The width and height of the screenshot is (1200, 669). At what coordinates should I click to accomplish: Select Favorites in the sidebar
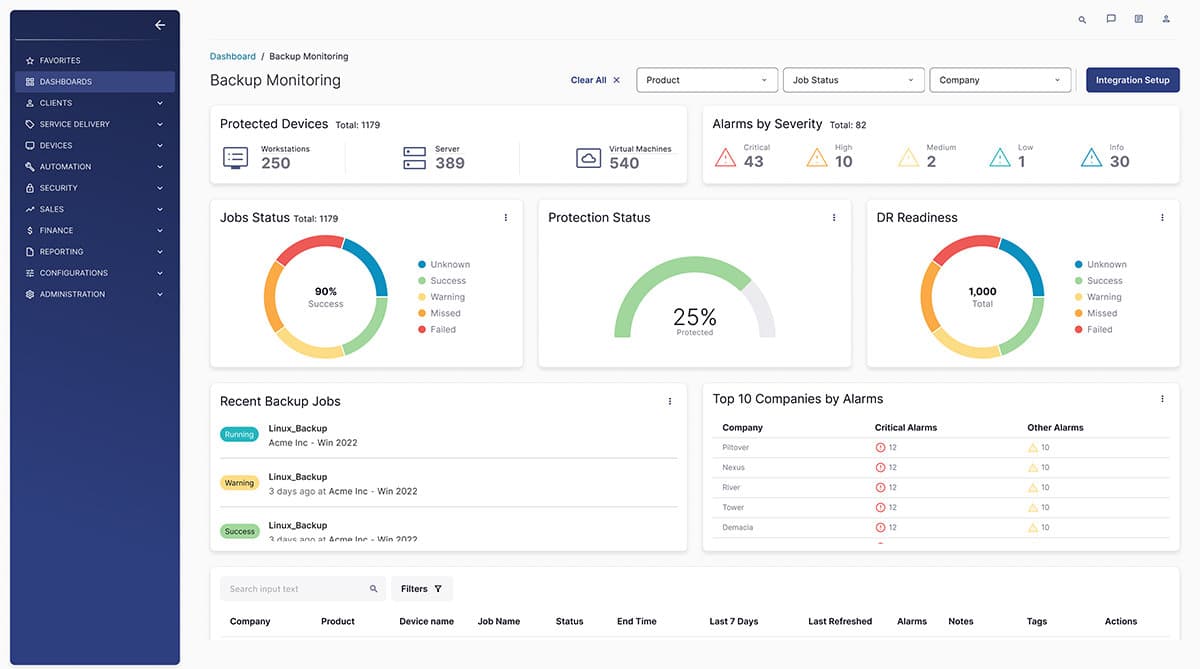click(95, 61)
